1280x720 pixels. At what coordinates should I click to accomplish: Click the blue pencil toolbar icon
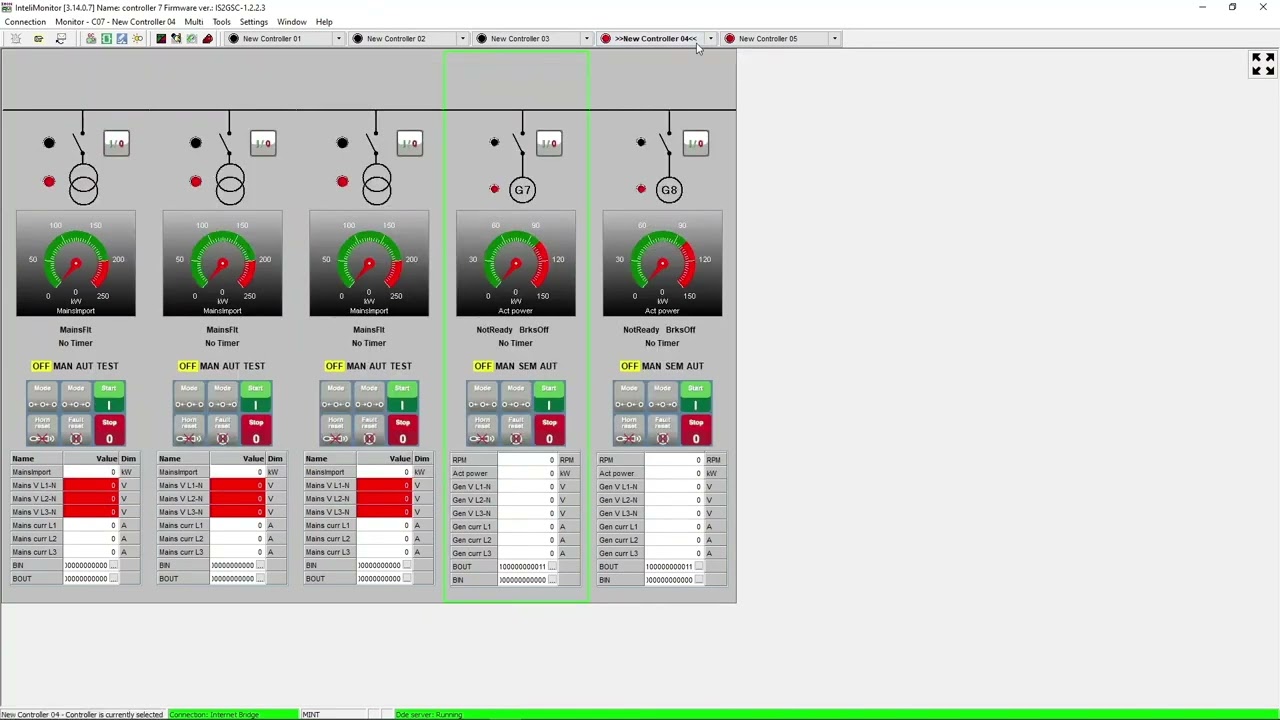tap(122, 38)
